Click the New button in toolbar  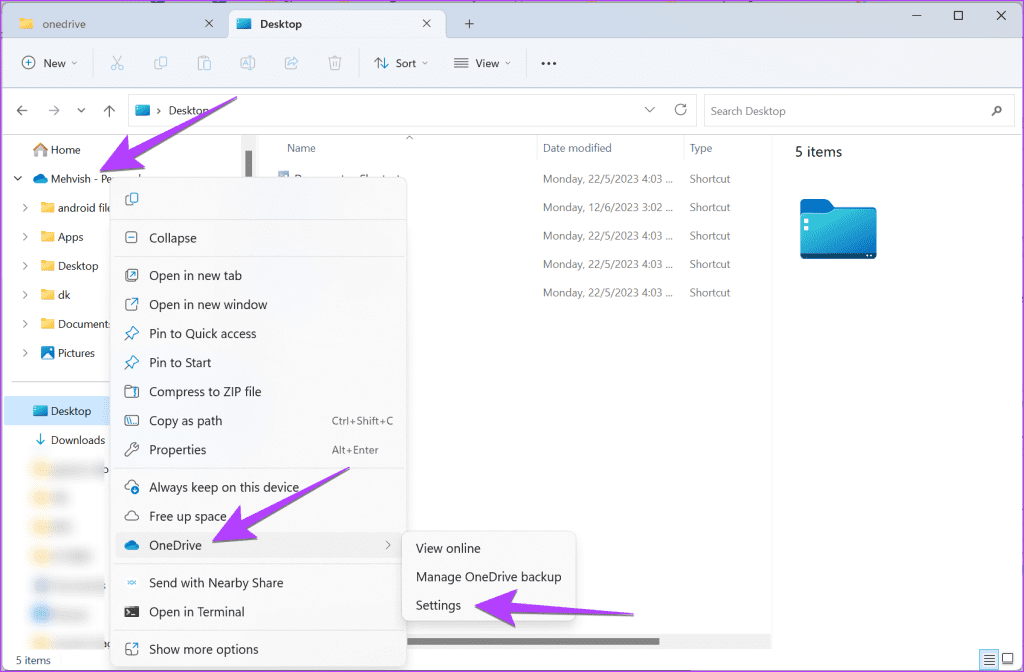(x=45, y=63)
